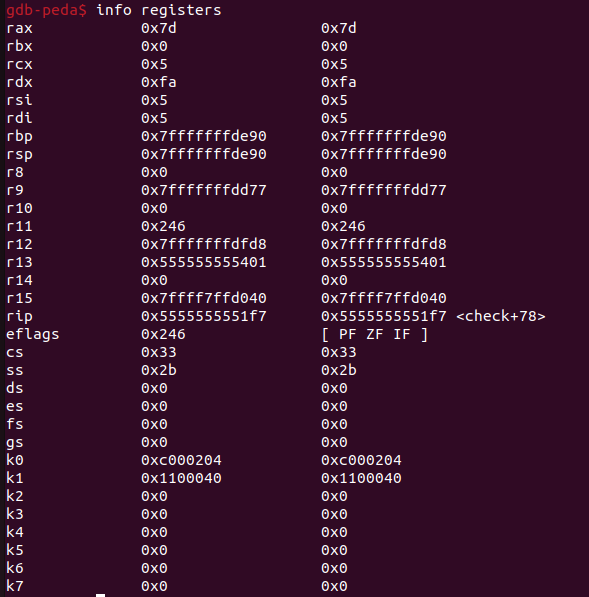This screenshot has height=597, width=589.
Task: Select the eflags register name
Action: pos(33,335)
